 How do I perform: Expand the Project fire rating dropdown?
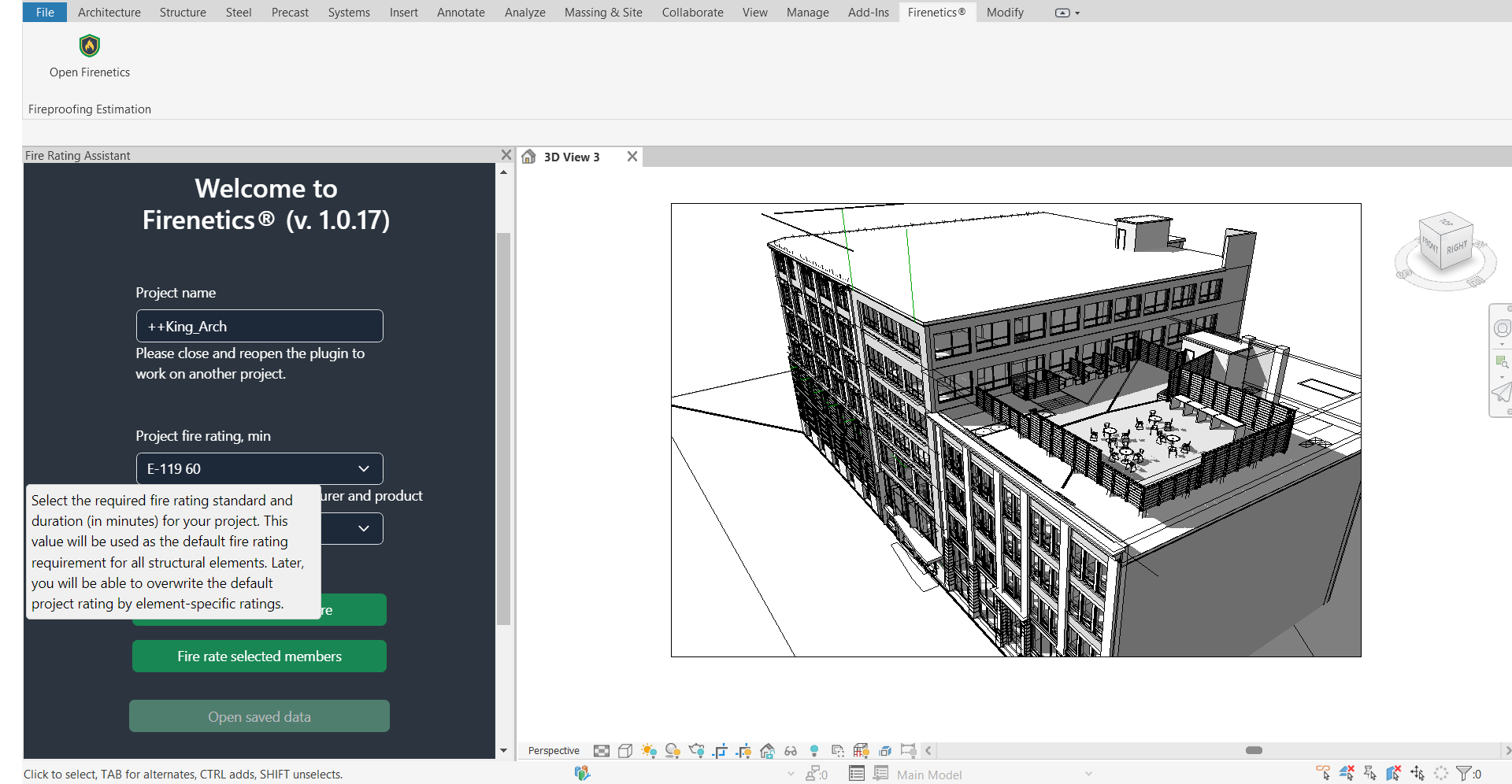[x=363, y=469]
